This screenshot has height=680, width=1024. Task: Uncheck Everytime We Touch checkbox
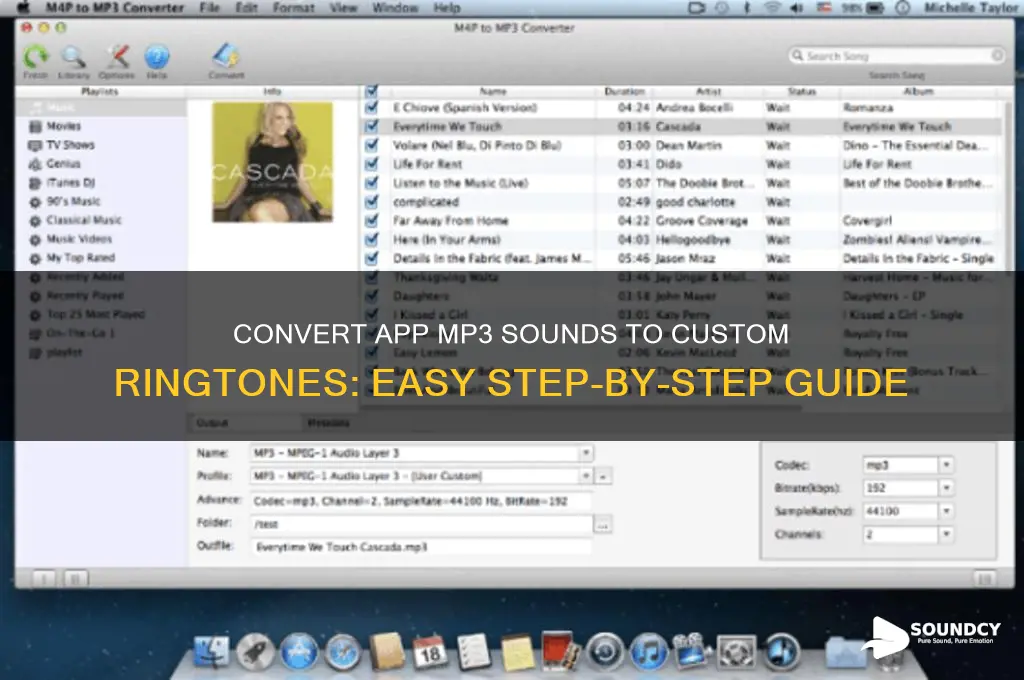point(372,126)
